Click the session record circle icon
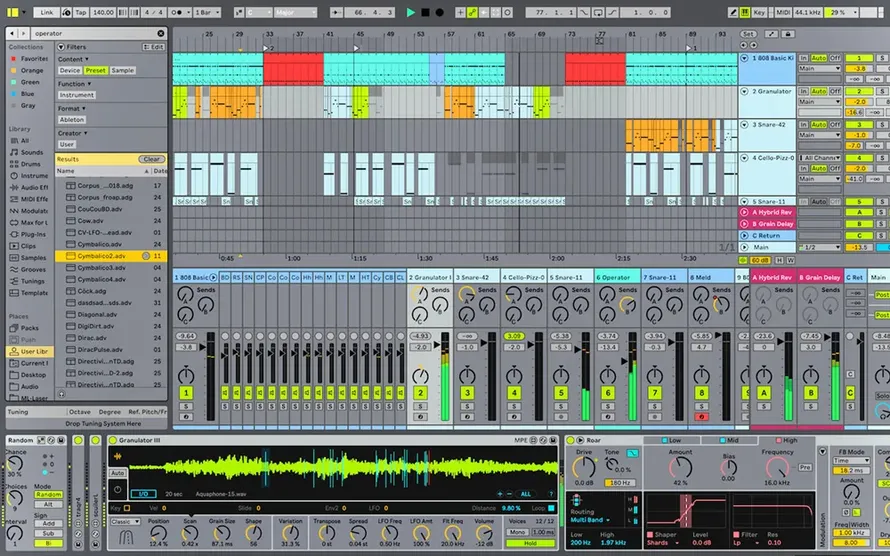890x556 pixels. (508, 12)
